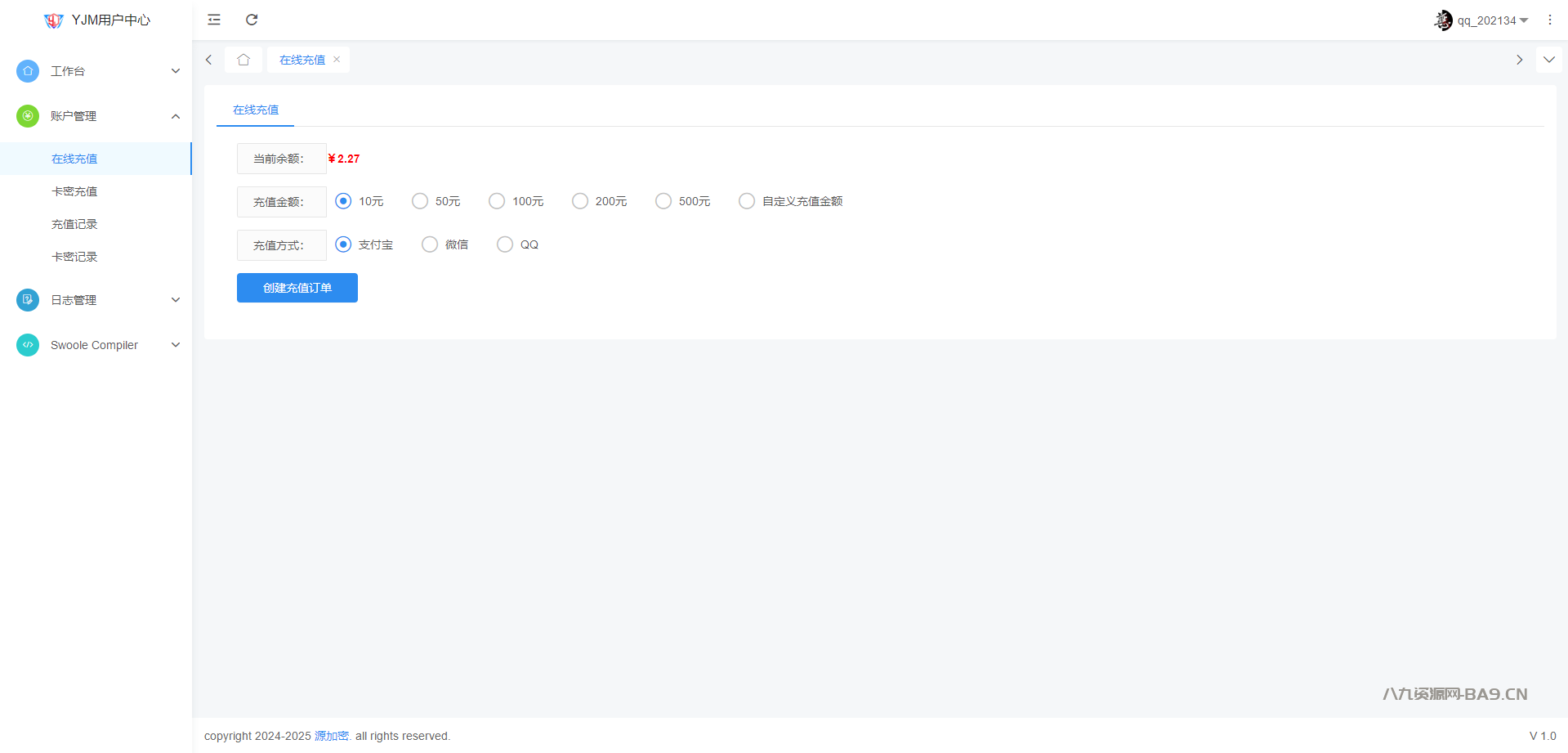This screenshot has height=753, width=1568.
Task: Click the 日志管理 sidebar icon
Action: [28, 300]
